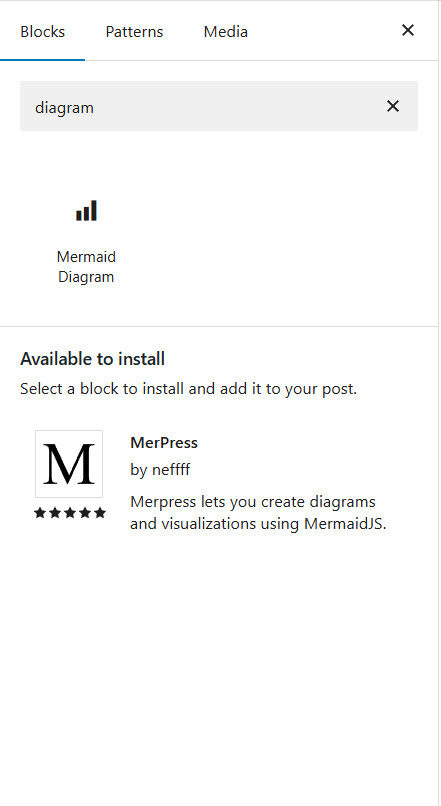Click the MerPress M logo thumbnail
This screenshot has width=441, height=806.
tap(69, 464)
